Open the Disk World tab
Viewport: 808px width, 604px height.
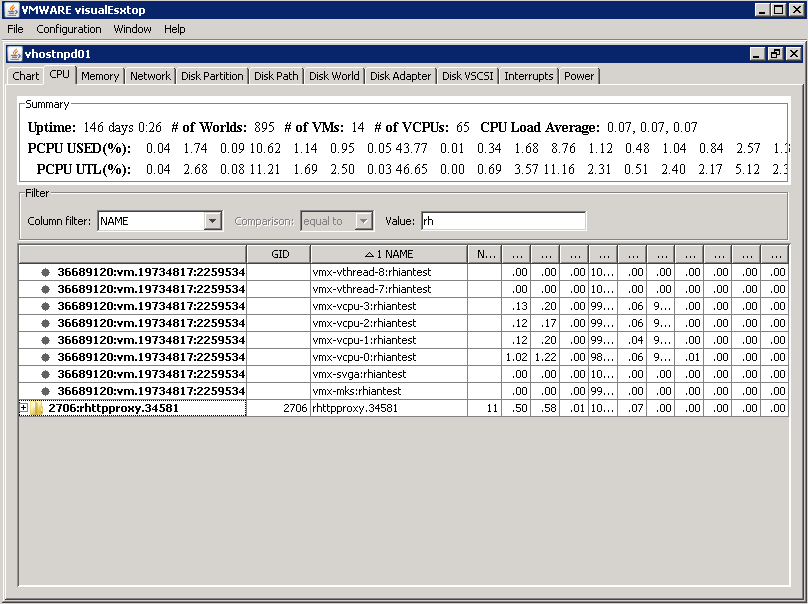click(x=334, y=76)
